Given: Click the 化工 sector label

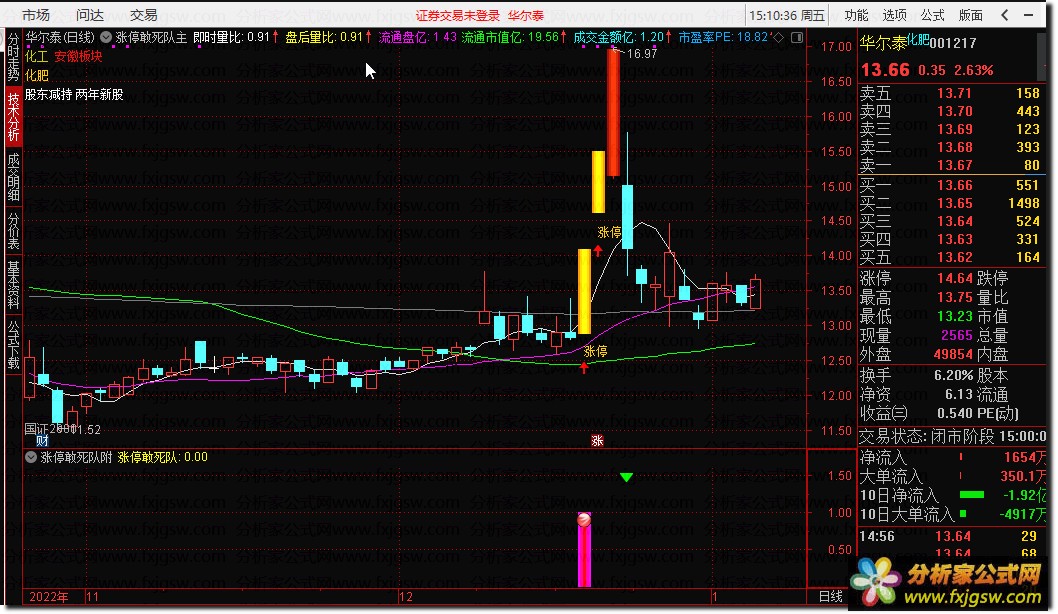Looking at the screenshot, I should [x=36, y=57].
